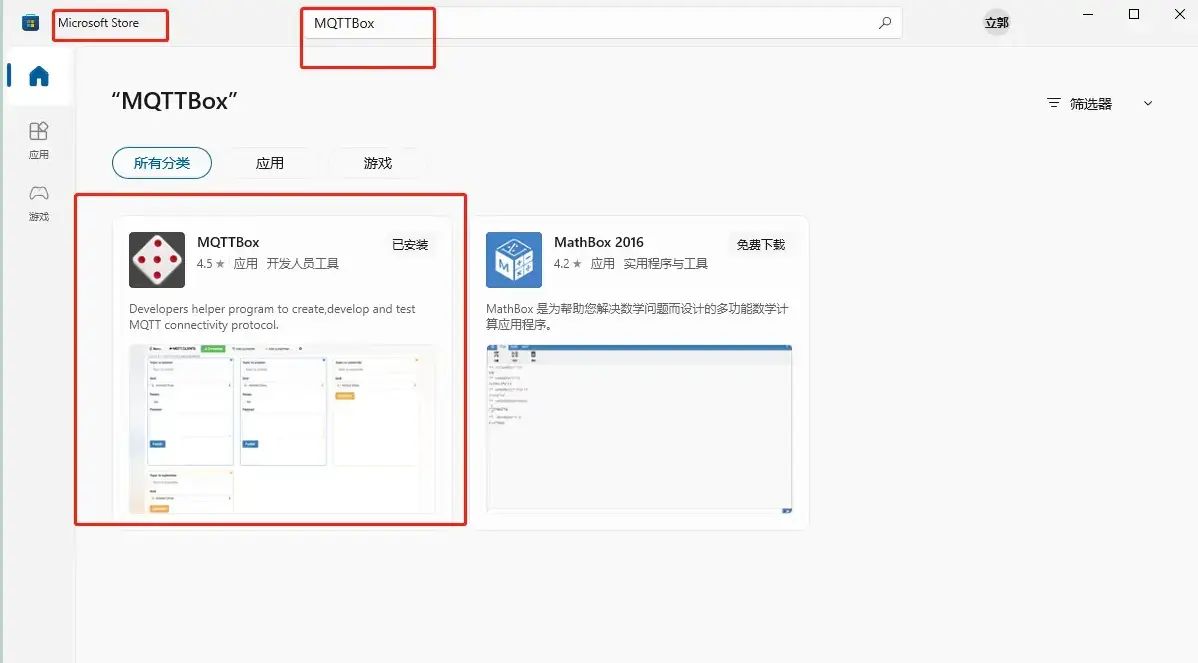1198x663 pixels.
Task: Select the 游戏 category filter
Action: pyautogui.click(x=377, y=162)
